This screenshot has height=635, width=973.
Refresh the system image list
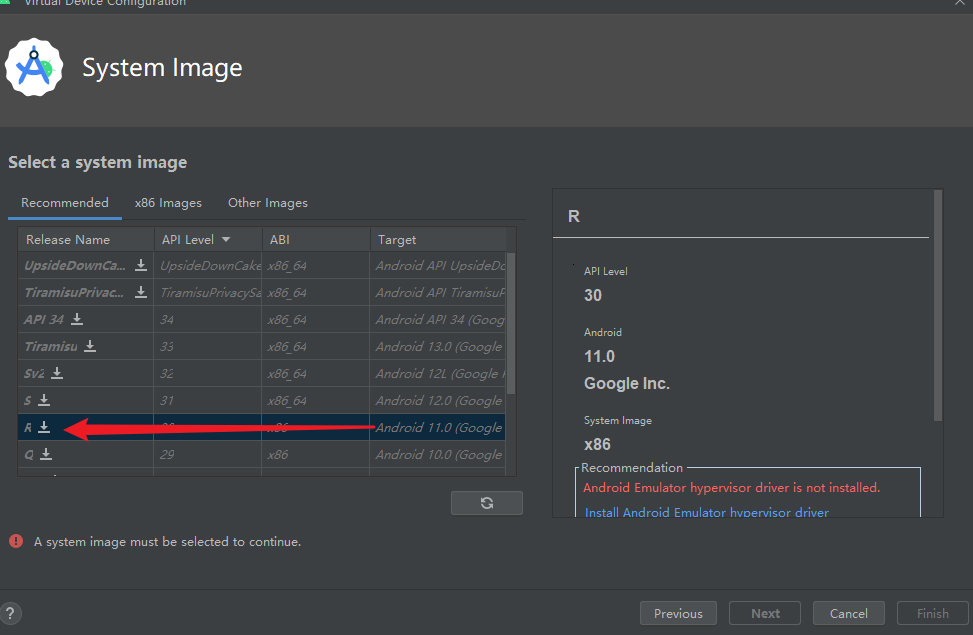tap(486, 503)
